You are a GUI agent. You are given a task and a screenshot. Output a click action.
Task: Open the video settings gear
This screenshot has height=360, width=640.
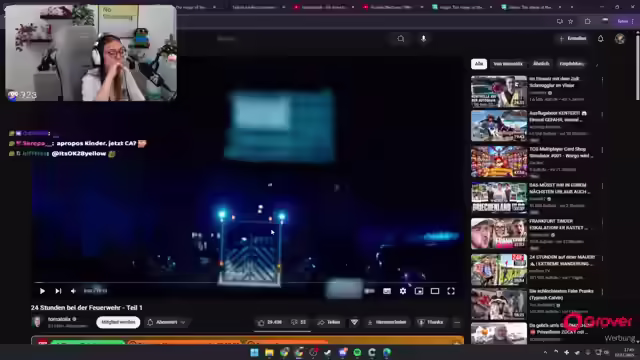click(x=403, y=291)
